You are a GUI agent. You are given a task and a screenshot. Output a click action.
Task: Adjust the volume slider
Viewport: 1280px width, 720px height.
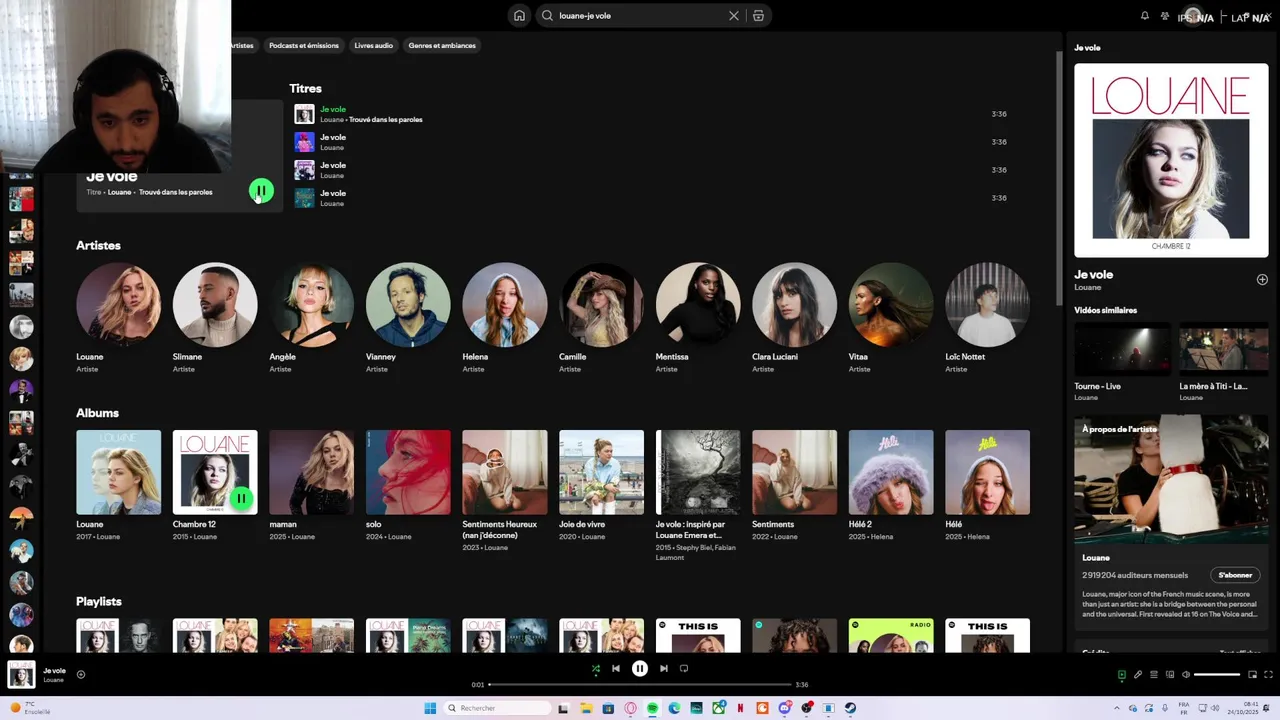(x=1217, y=675)
